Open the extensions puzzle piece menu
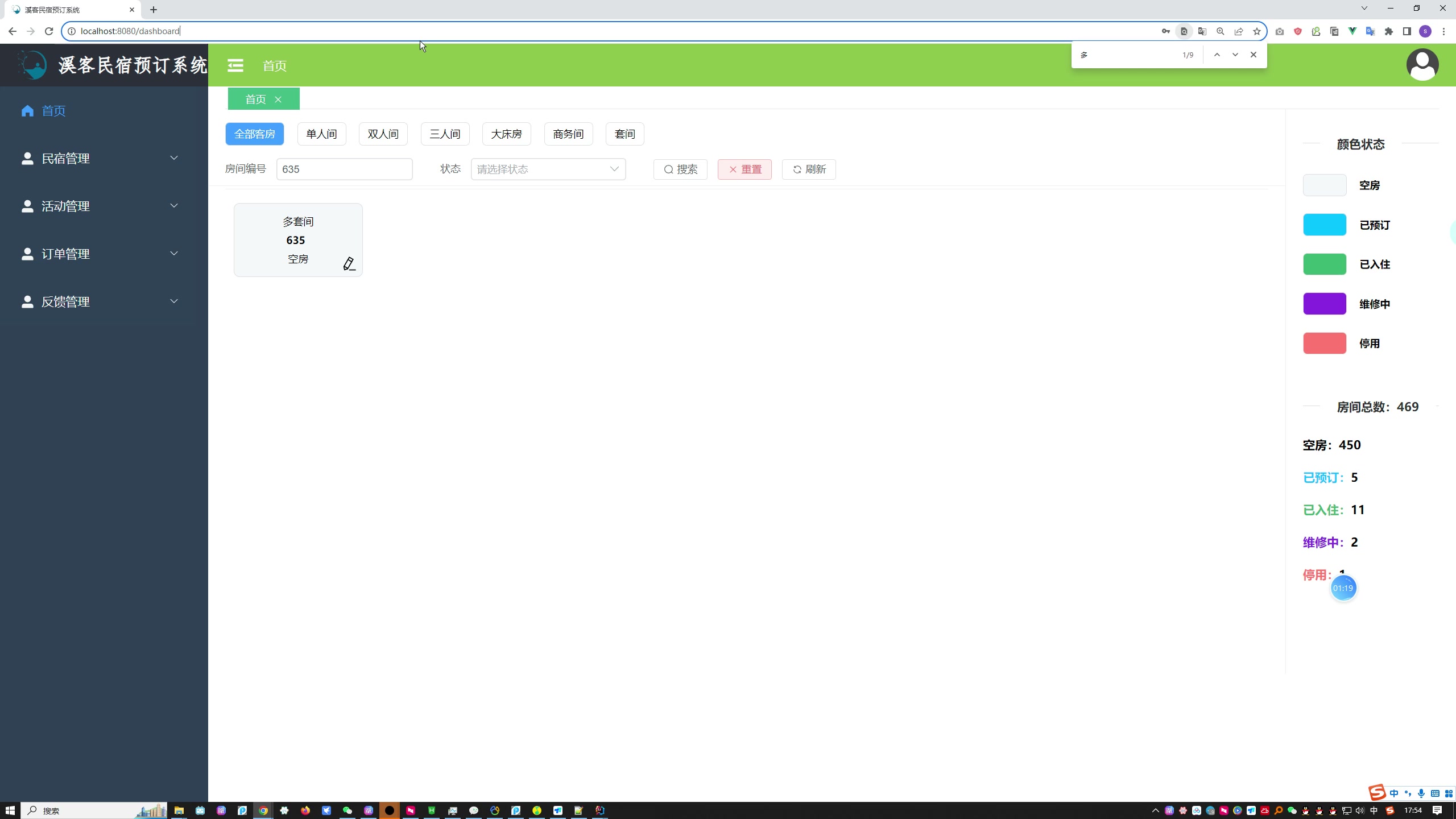 point(1388,31)
